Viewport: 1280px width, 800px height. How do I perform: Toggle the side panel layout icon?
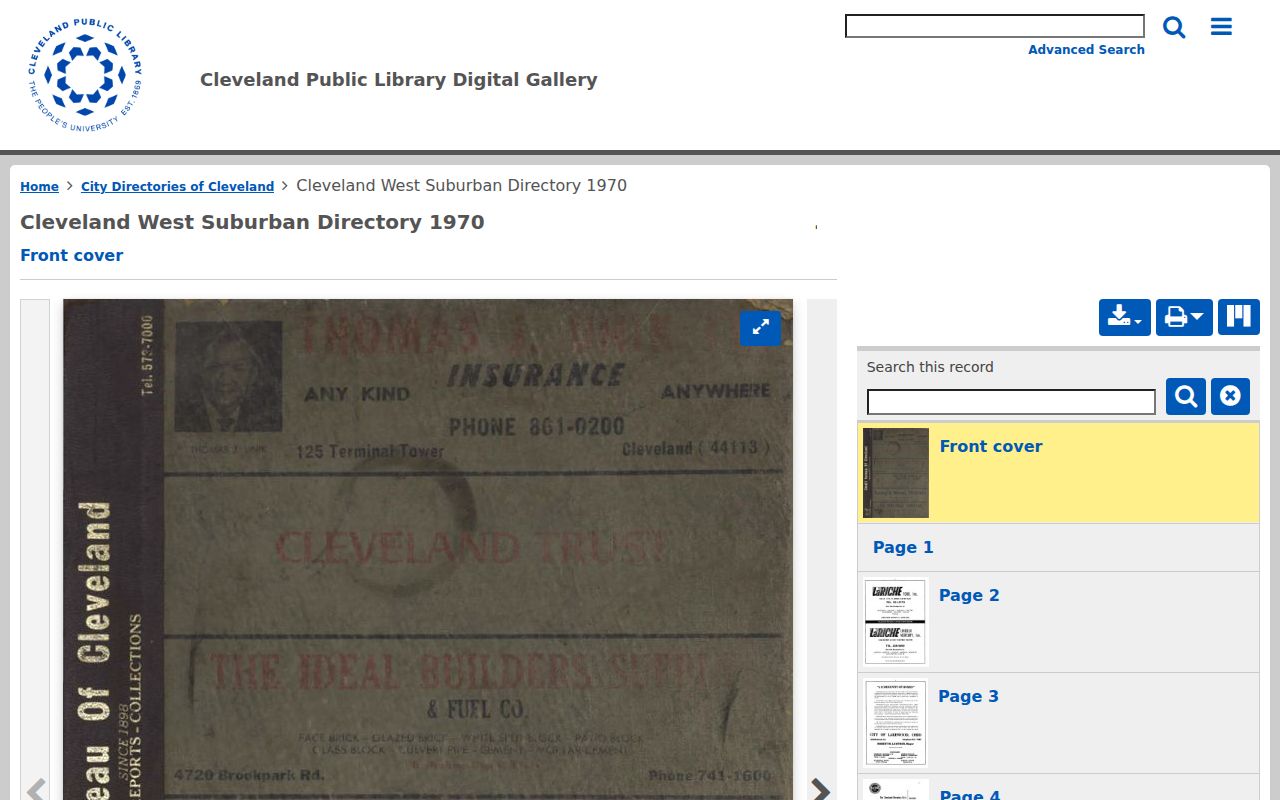tap(1239, 317)
